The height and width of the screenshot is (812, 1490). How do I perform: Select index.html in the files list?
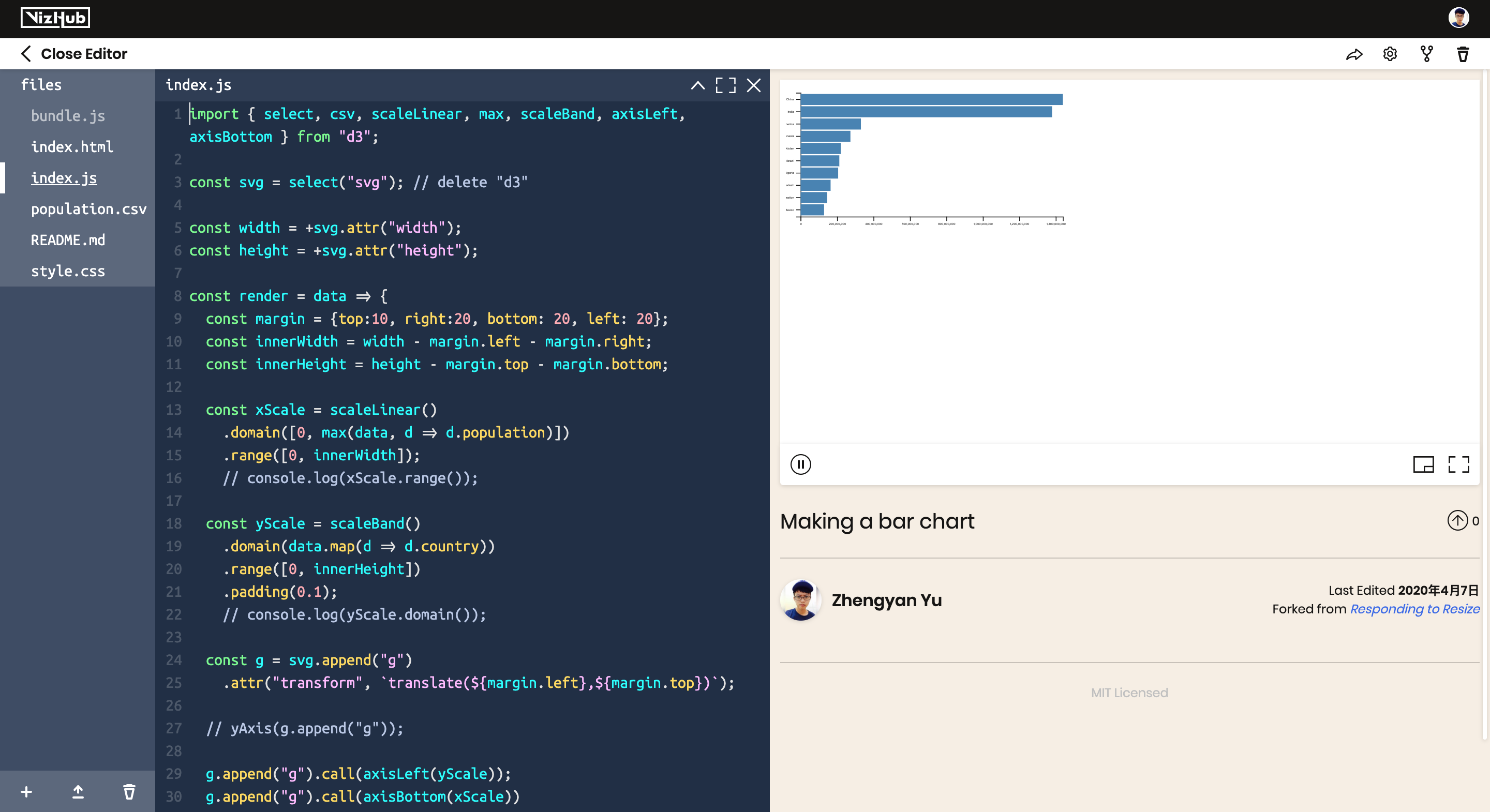tap(72, 147)
